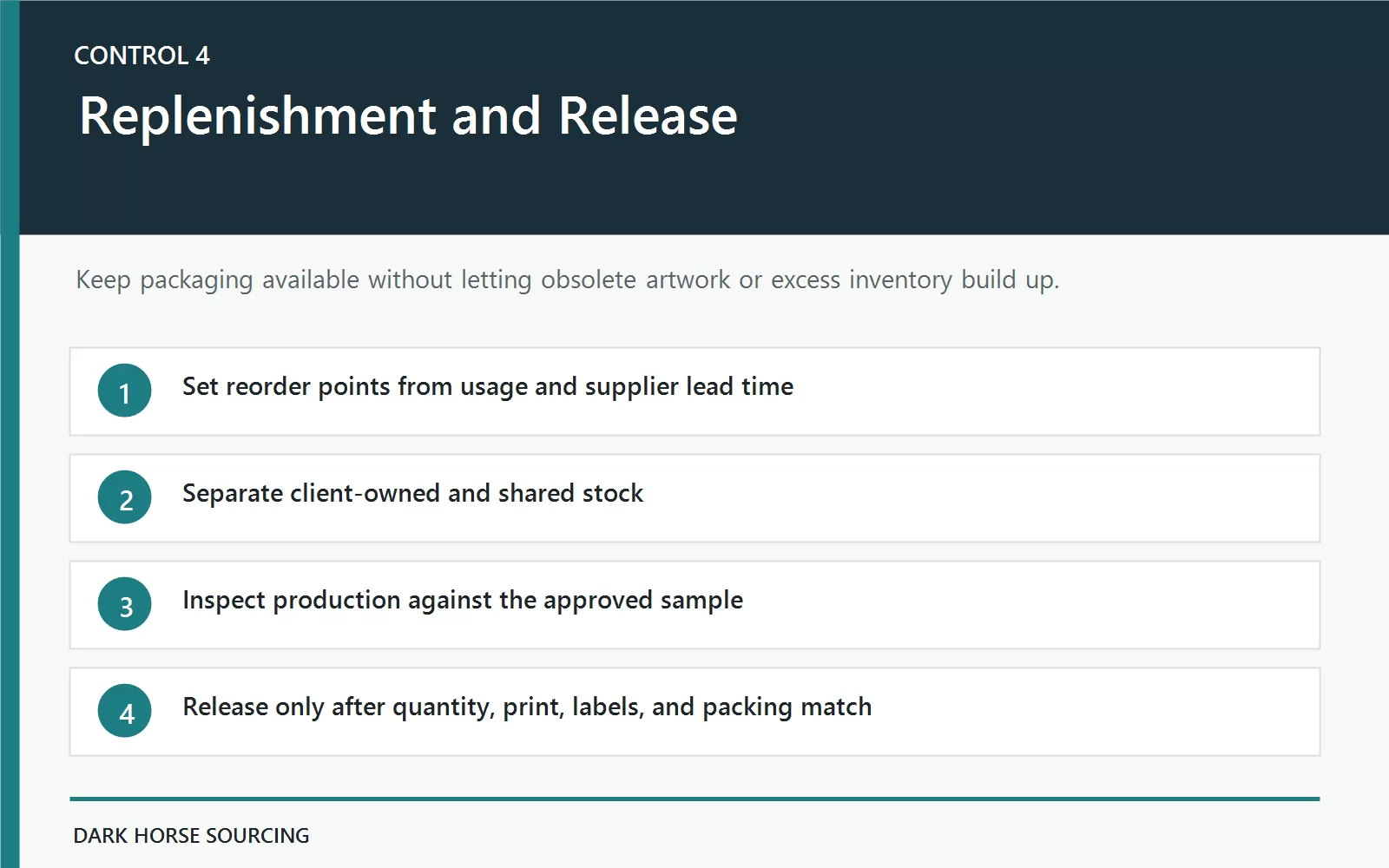The width and height of the screenshot is (1389, 868).
Task: Select 'Separate client-owned and shared stock' text
Action: [412, 493]
